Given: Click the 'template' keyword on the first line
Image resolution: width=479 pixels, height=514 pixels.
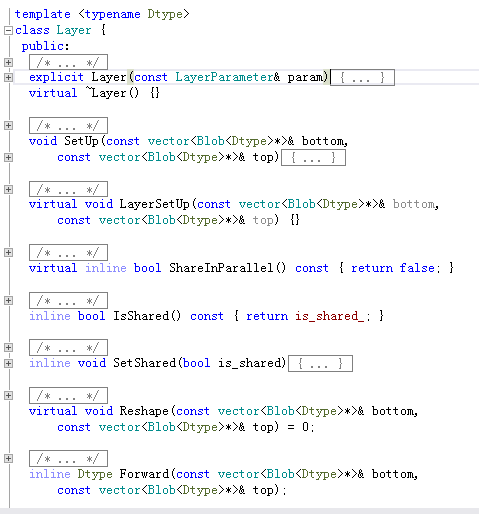Looking at the screenshot, I should pyautogui.click(x=43, y=14).
